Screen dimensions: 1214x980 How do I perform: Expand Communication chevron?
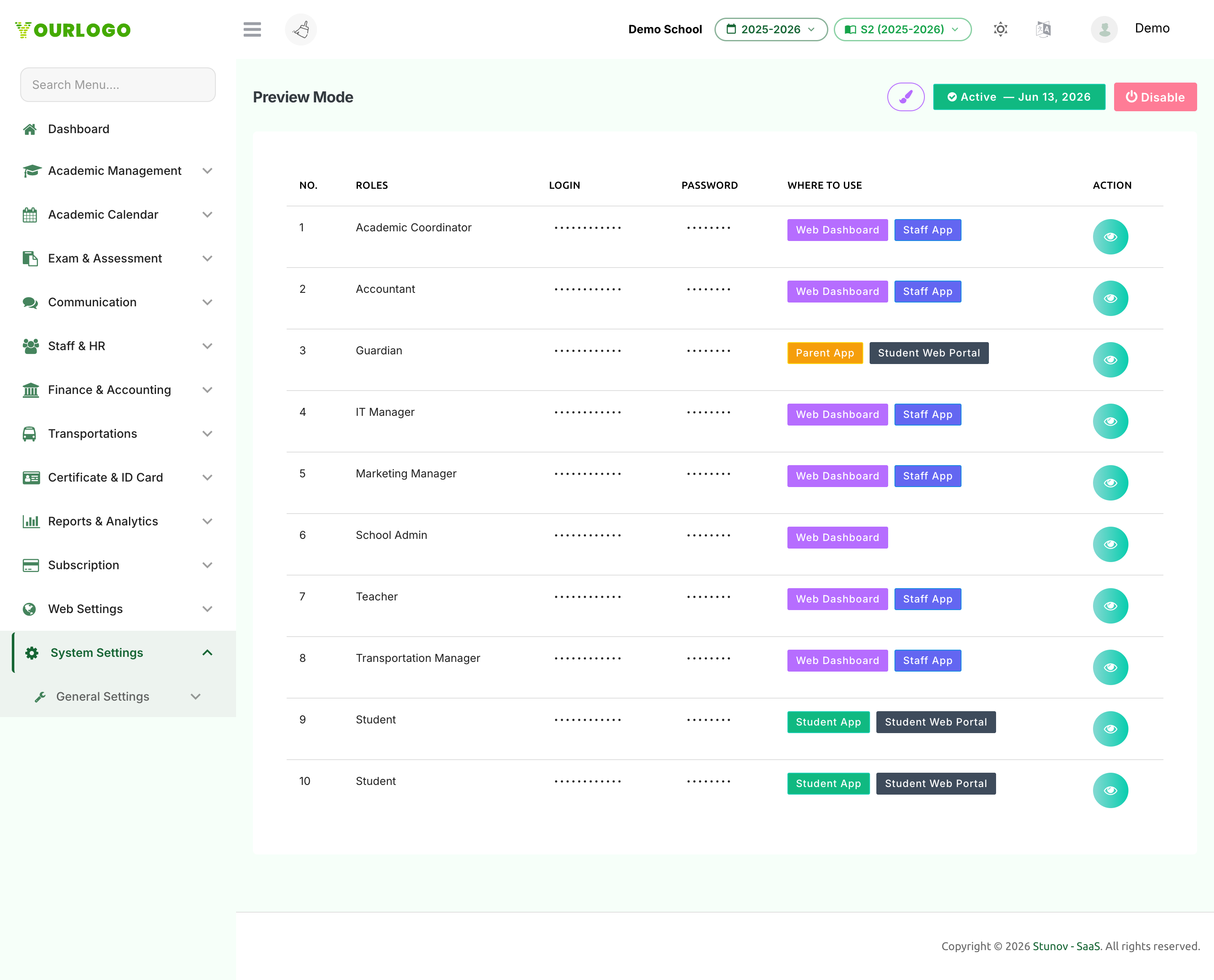(207, 303)
